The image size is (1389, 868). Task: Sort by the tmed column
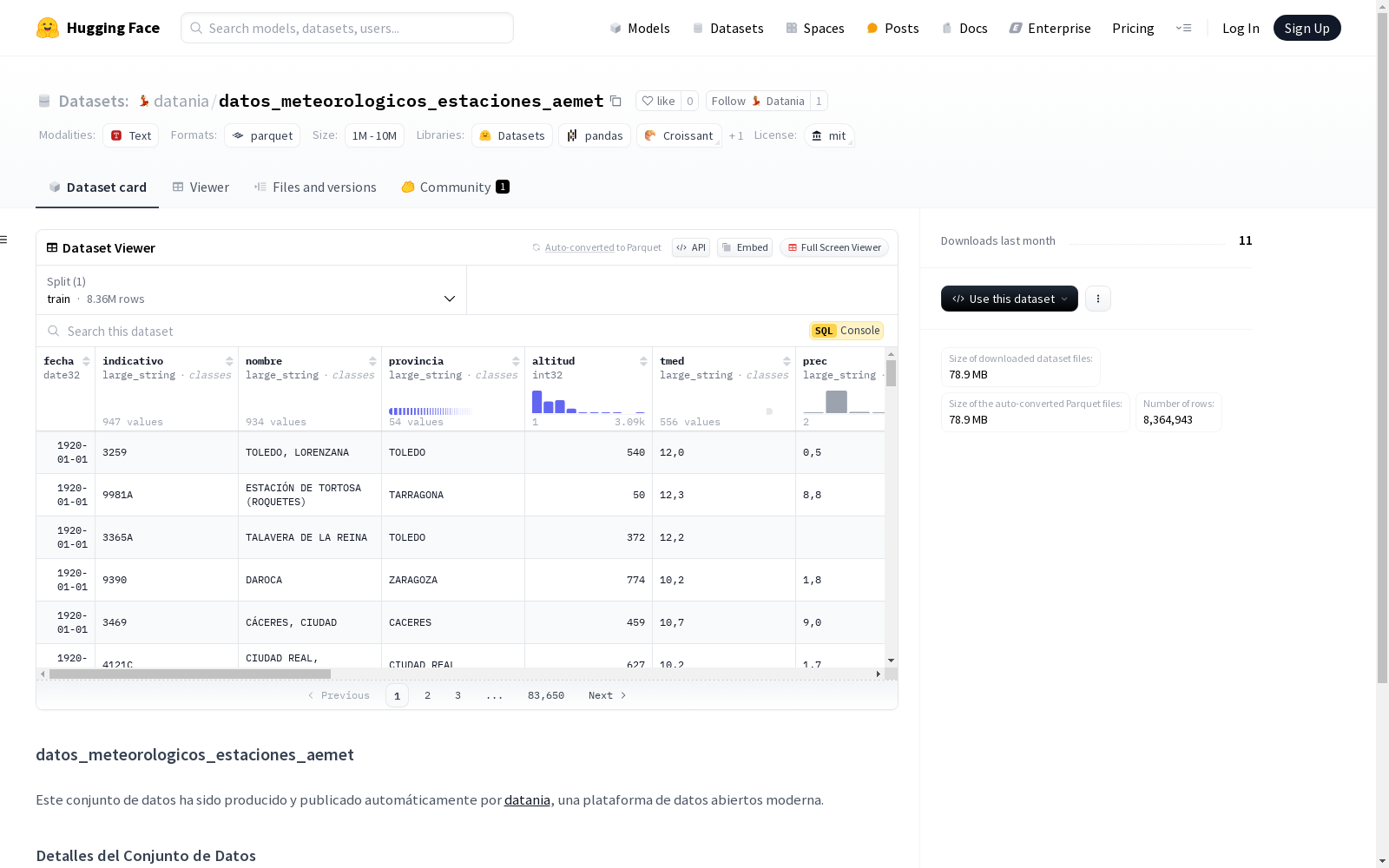[x=787, y=361]
